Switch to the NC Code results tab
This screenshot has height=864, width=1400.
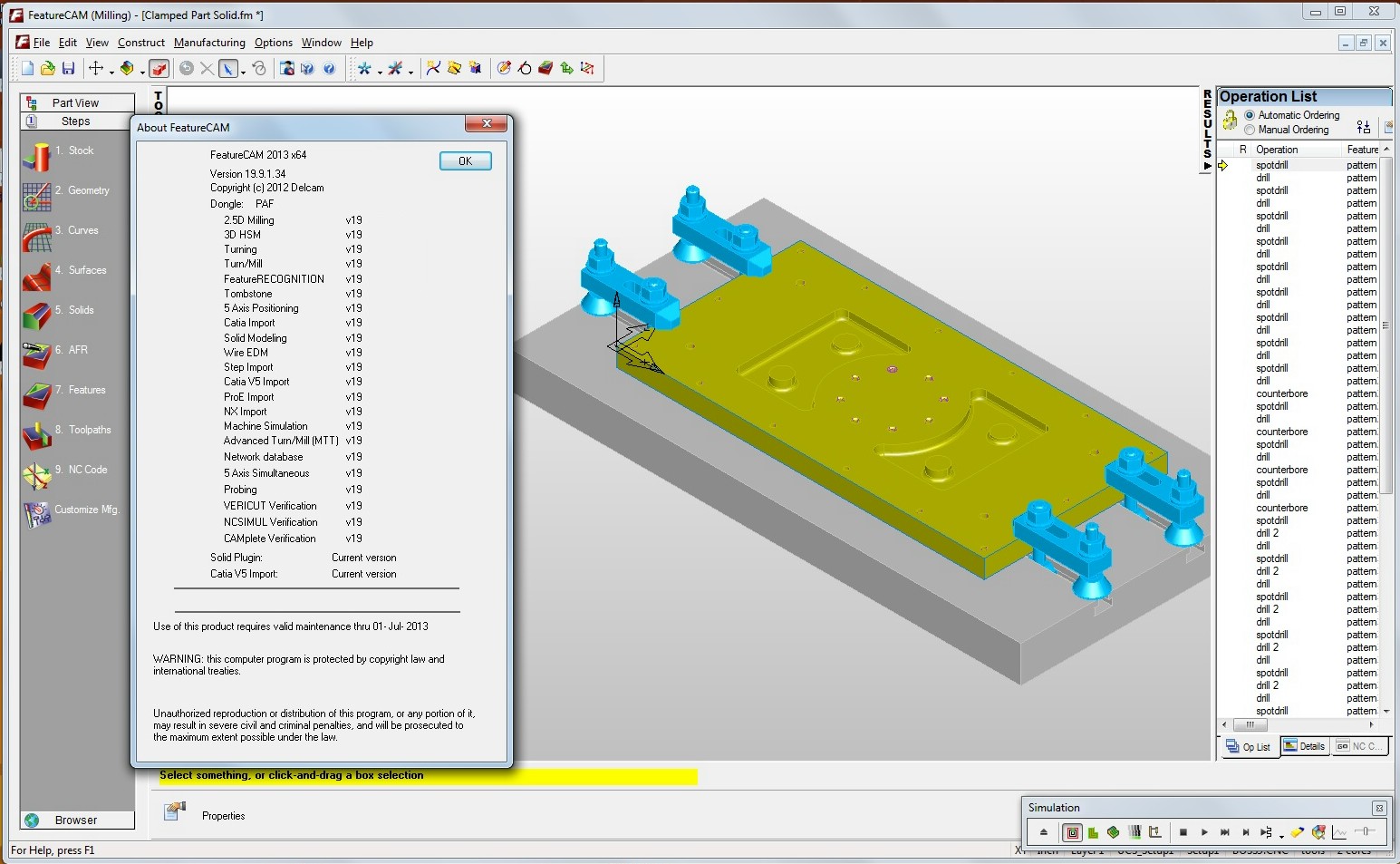pyautogui.click(x=1360, y=746)
